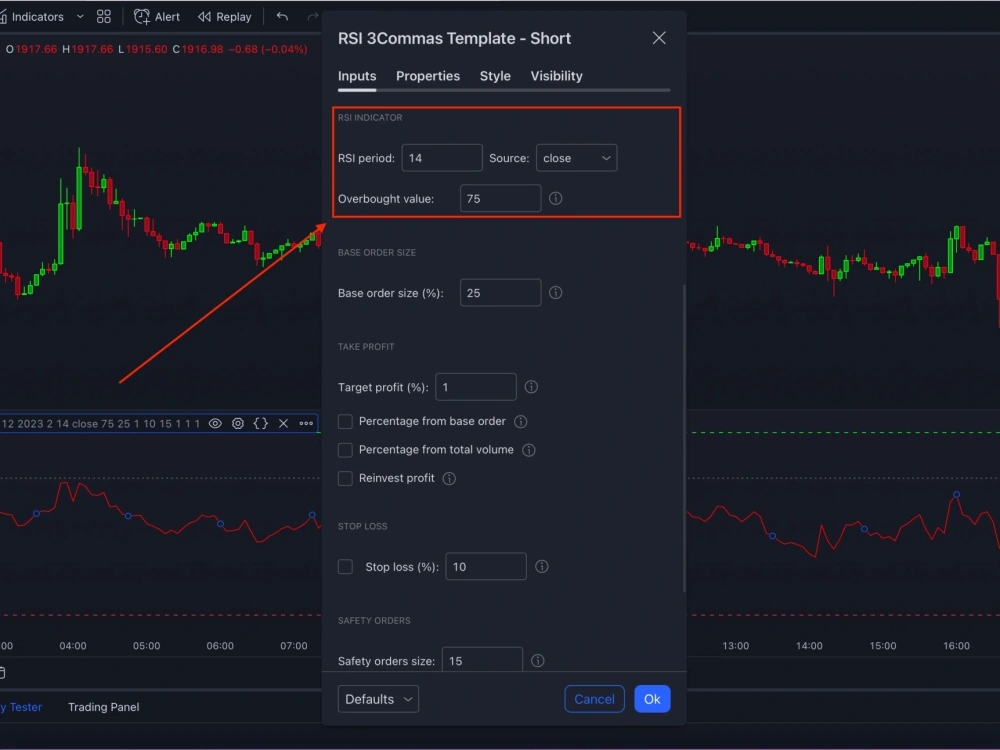The image size is (1000, 750).
Task: Edit the RSI period field
Action: (442, 158)
